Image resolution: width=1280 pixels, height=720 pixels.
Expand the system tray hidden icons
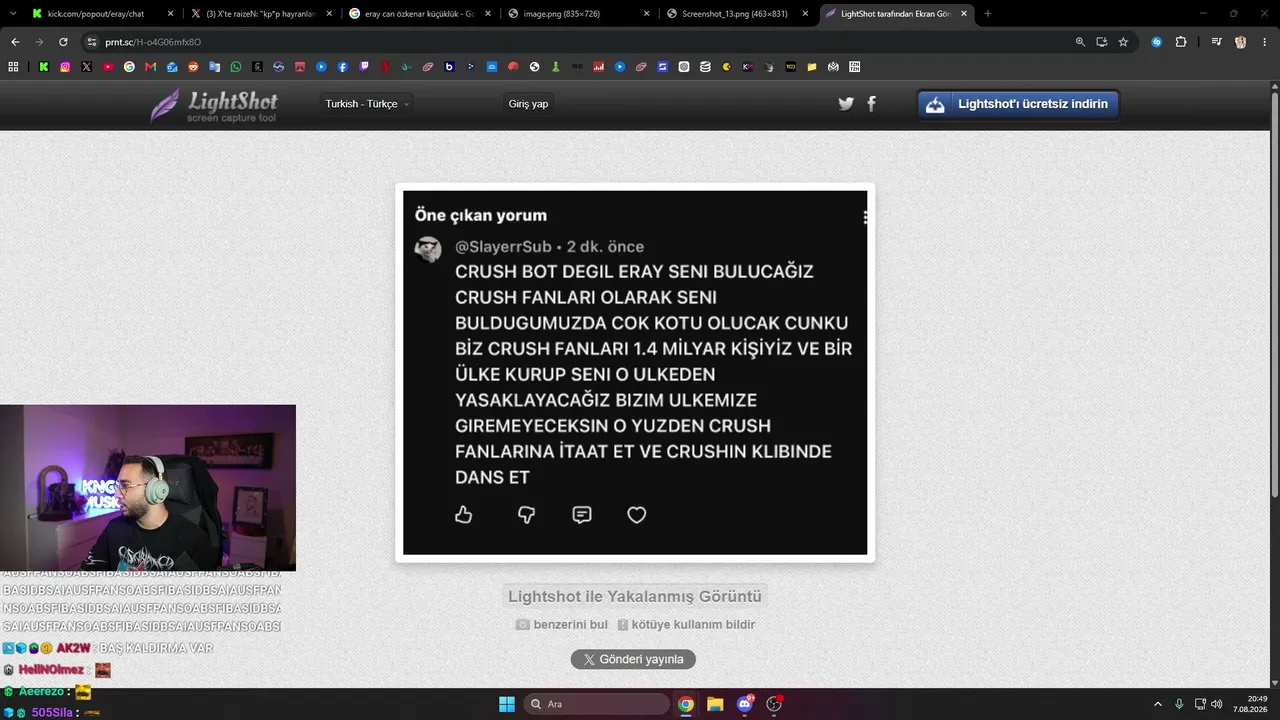tap(1158, 704)
